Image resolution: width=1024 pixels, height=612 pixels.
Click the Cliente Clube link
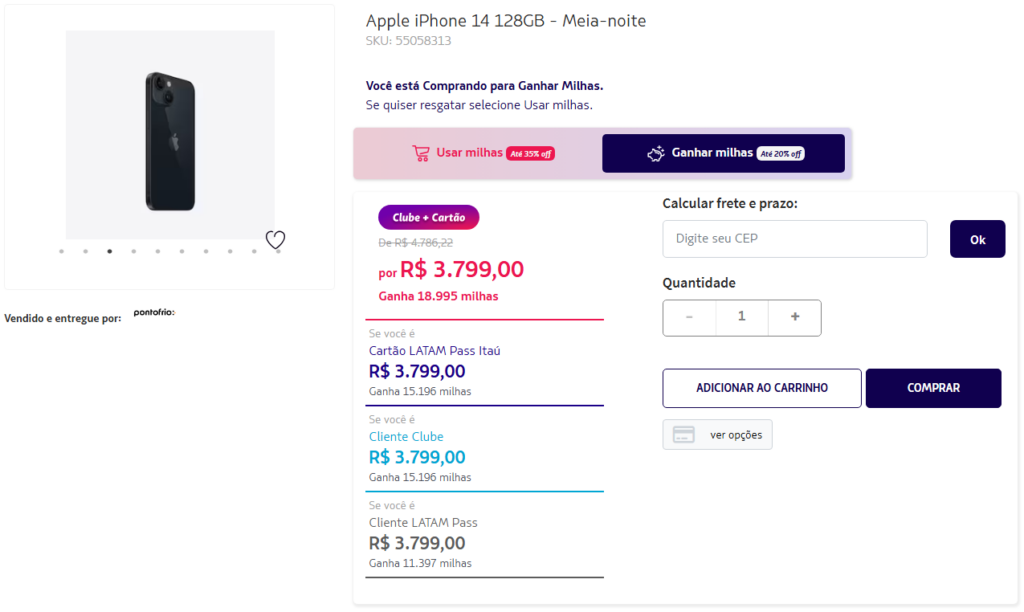tap(406, 437)
